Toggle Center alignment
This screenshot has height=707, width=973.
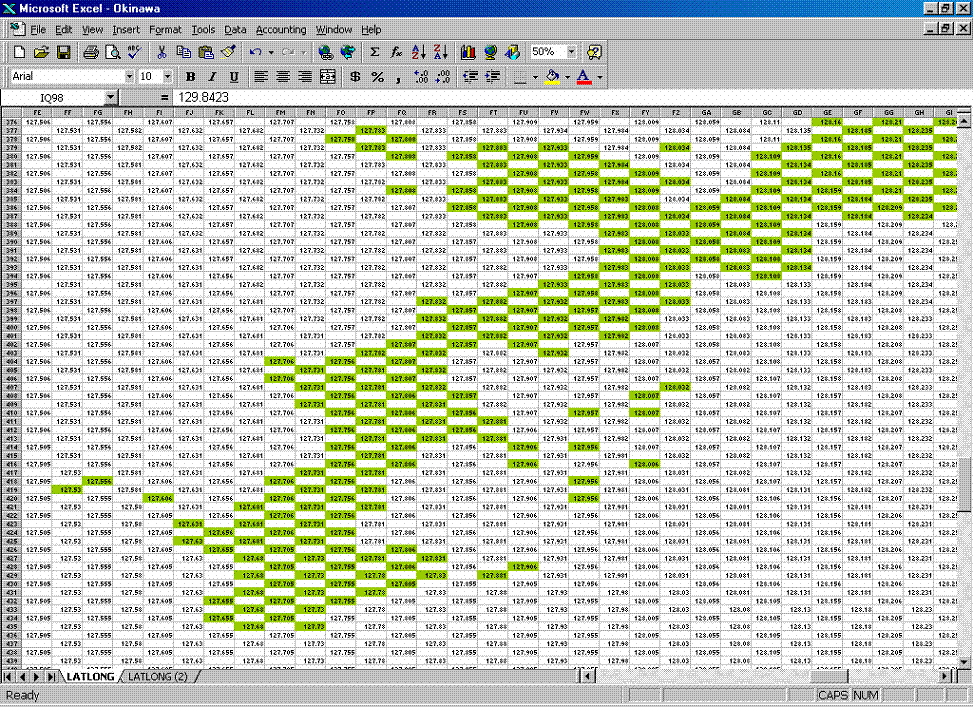click(284, 76)
